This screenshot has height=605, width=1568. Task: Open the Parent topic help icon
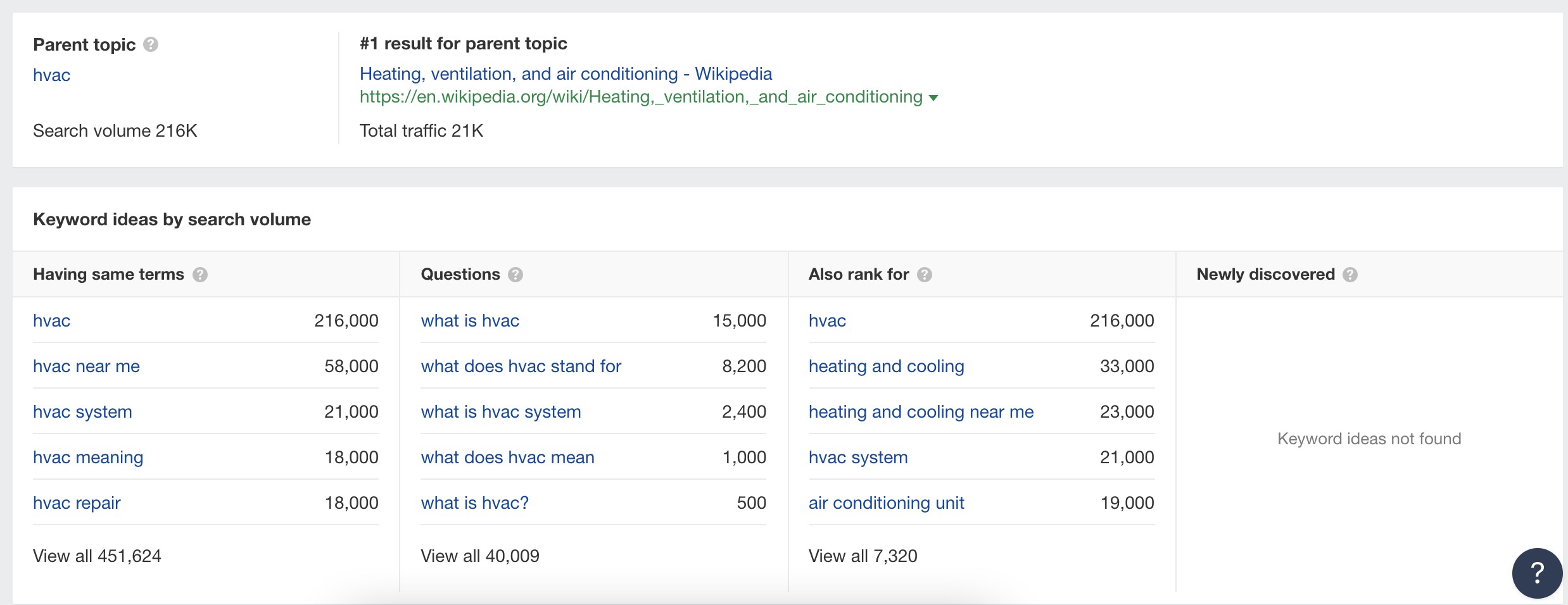(x=151, y=44)
